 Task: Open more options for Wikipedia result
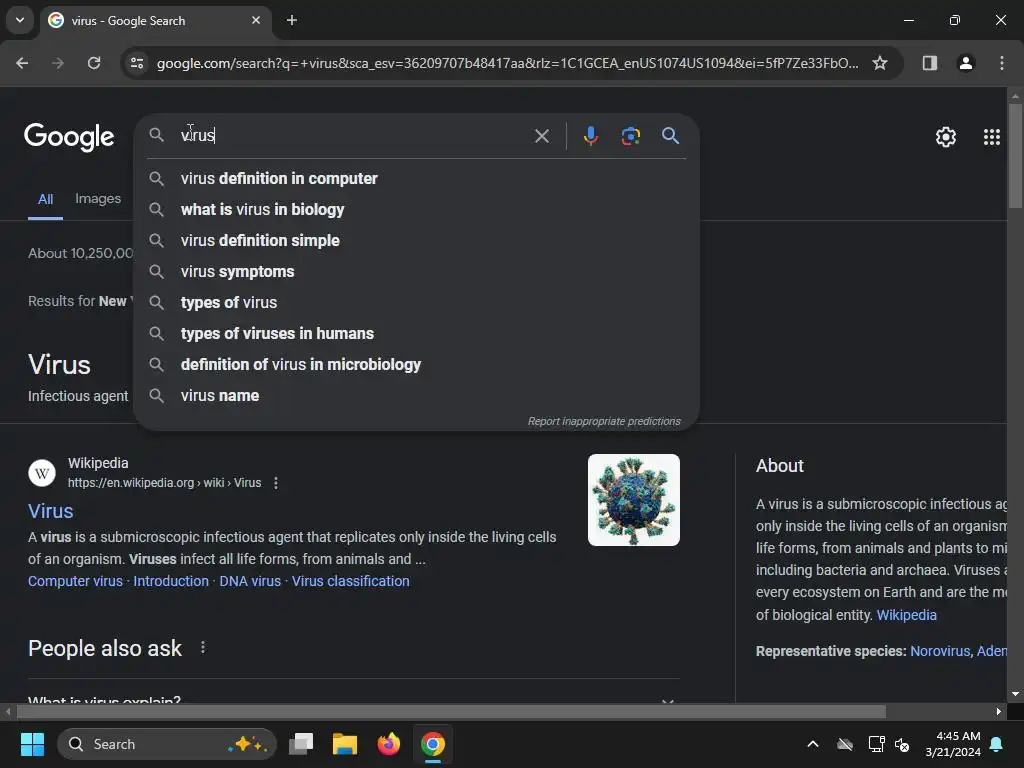tap(276, 483)
